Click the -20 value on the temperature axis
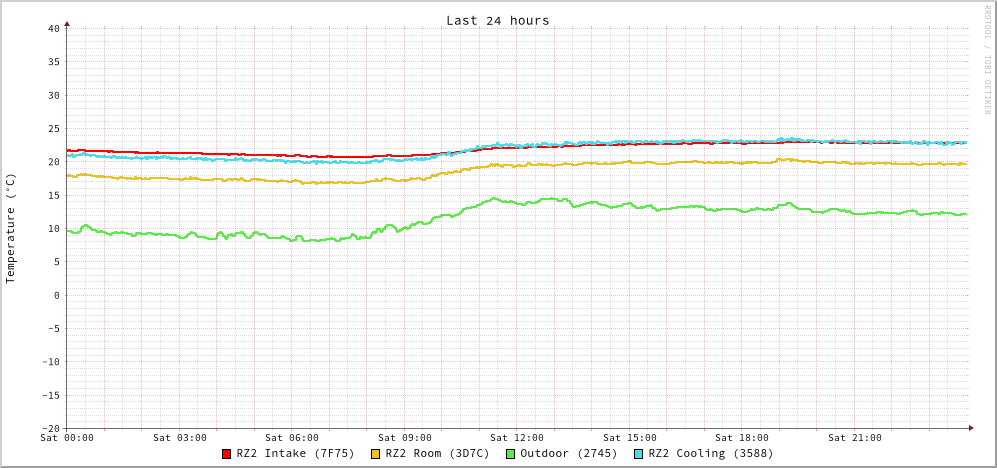Screen dimensions: 997x468 (x=50, y=428)
